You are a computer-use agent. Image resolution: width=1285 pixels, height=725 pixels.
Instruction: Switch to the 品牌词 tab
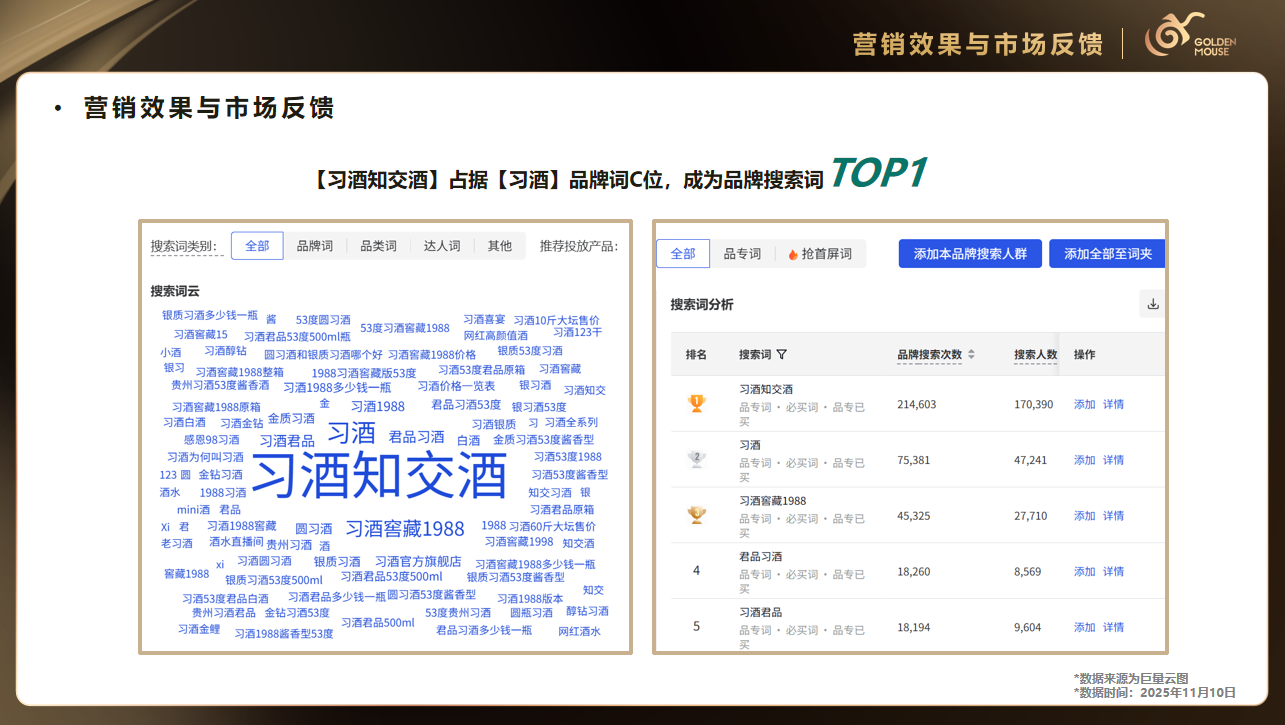click(315, 246)
